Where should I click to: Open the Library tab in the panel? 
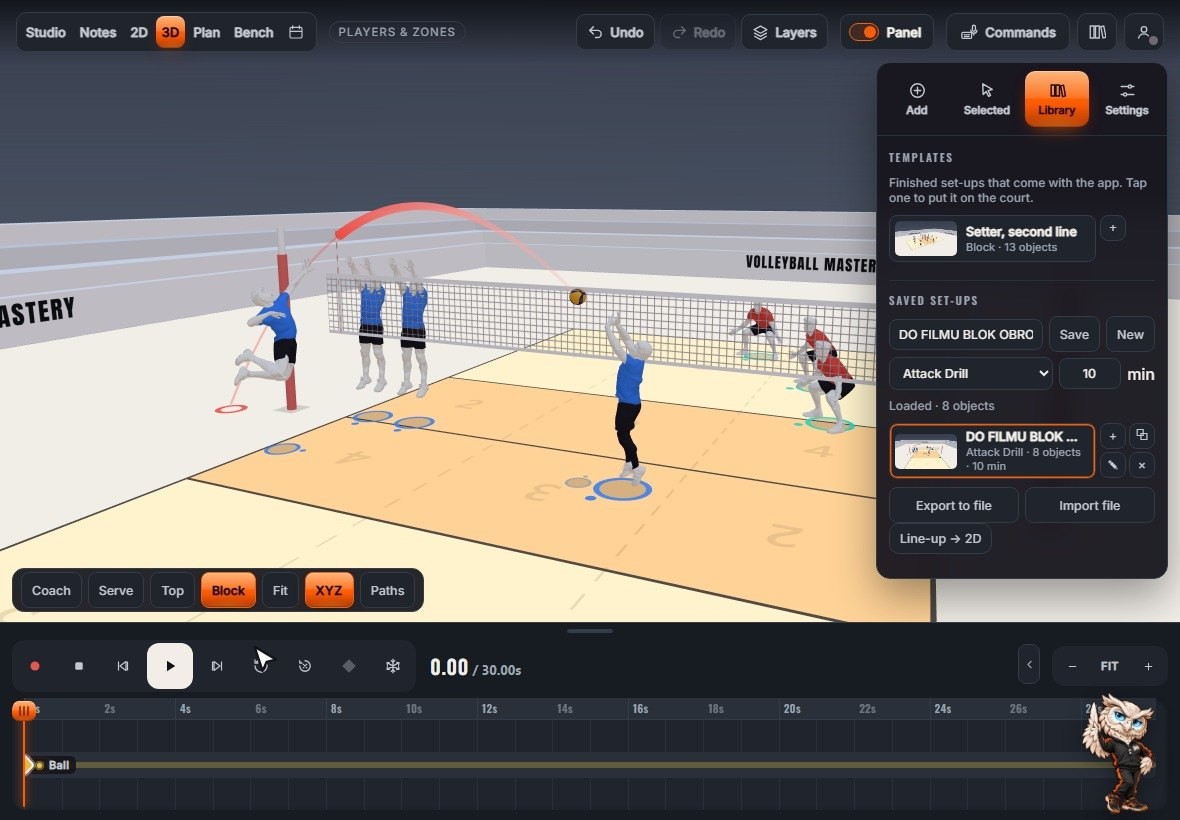[1057, 99]
